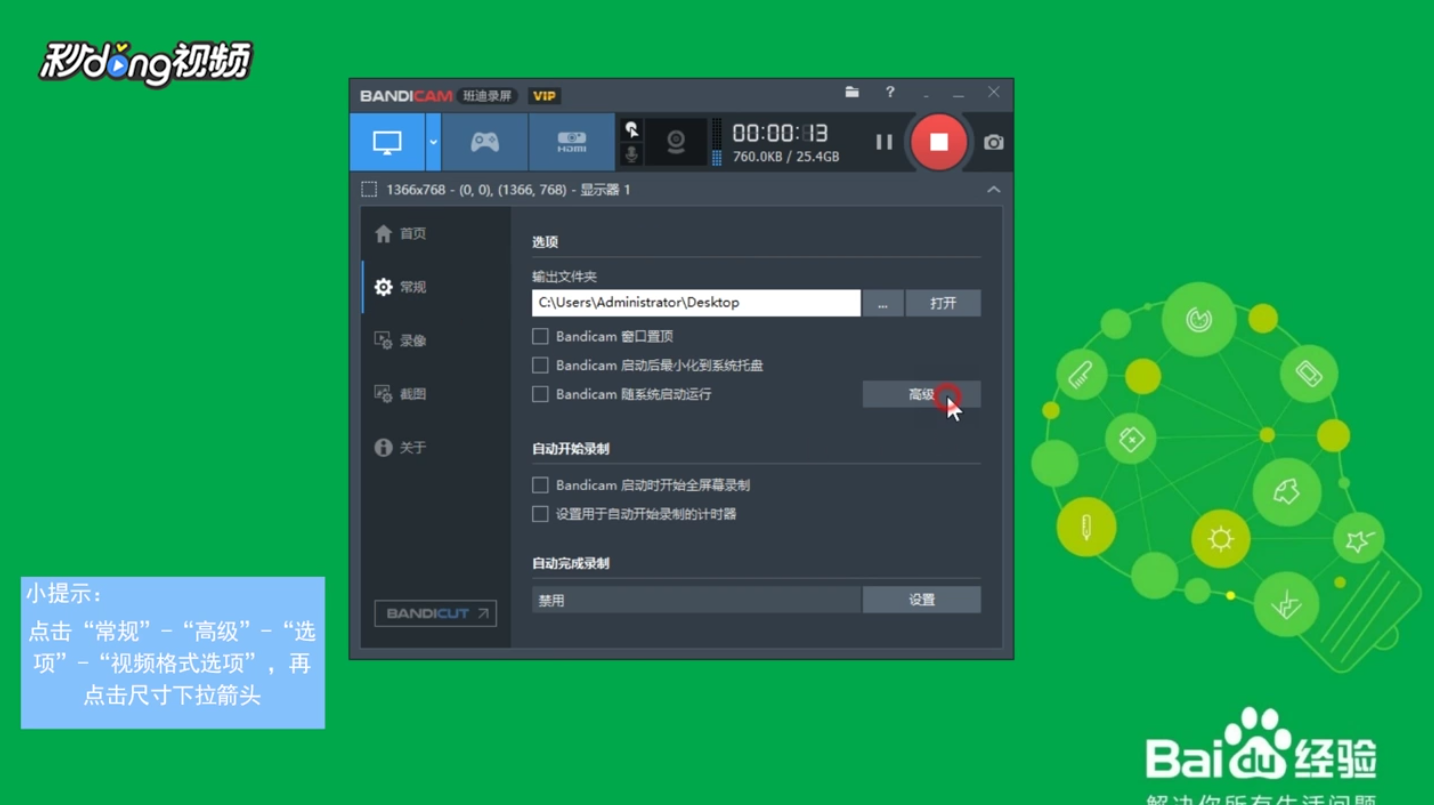This screenshot has width=1434, height=805.
Task: Click 高级 advanced button
Action: 921,394
